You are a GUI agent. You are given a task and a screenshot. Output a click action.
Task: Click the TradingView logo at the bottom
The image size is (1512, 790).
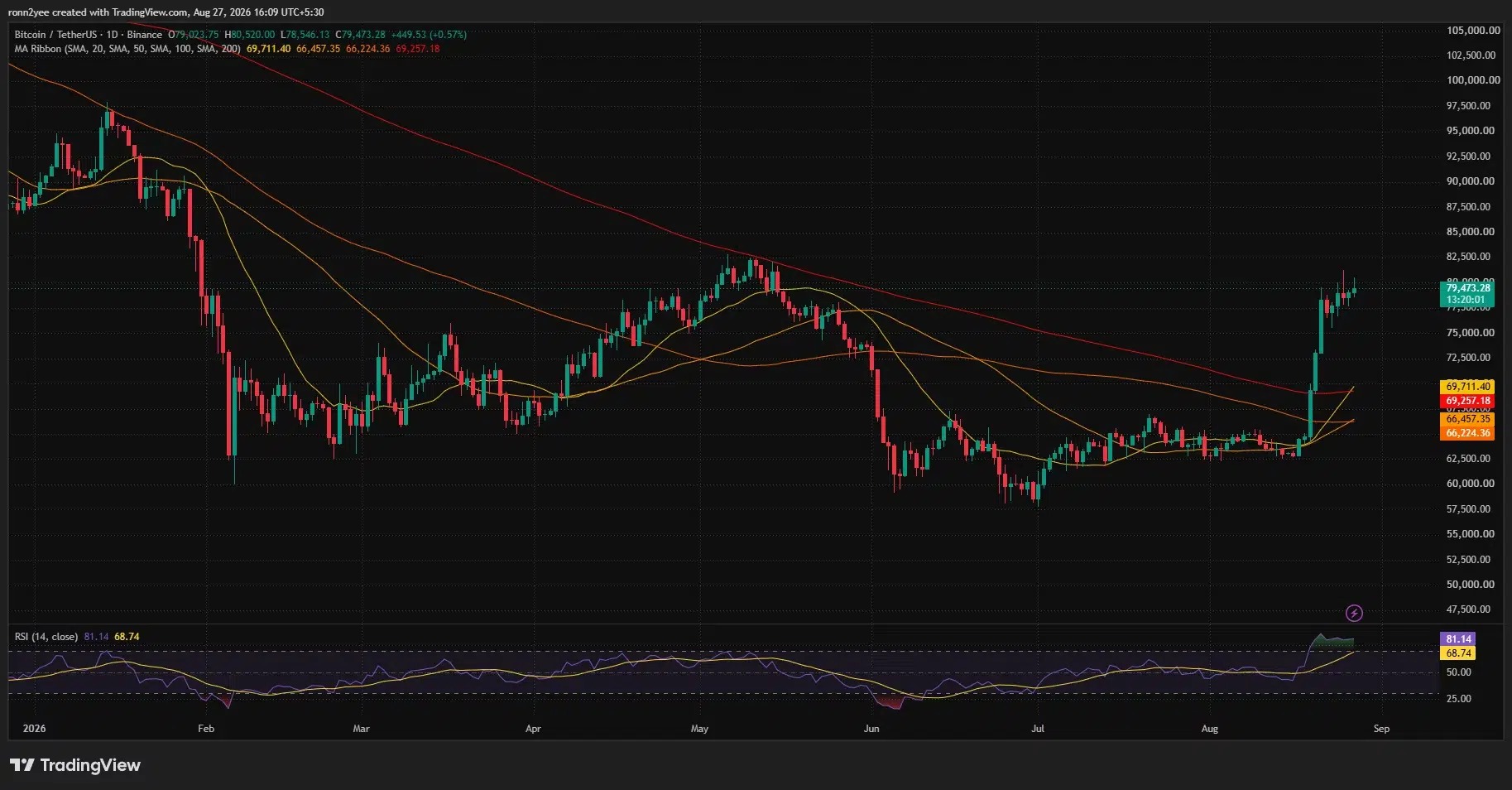point(75,765)
